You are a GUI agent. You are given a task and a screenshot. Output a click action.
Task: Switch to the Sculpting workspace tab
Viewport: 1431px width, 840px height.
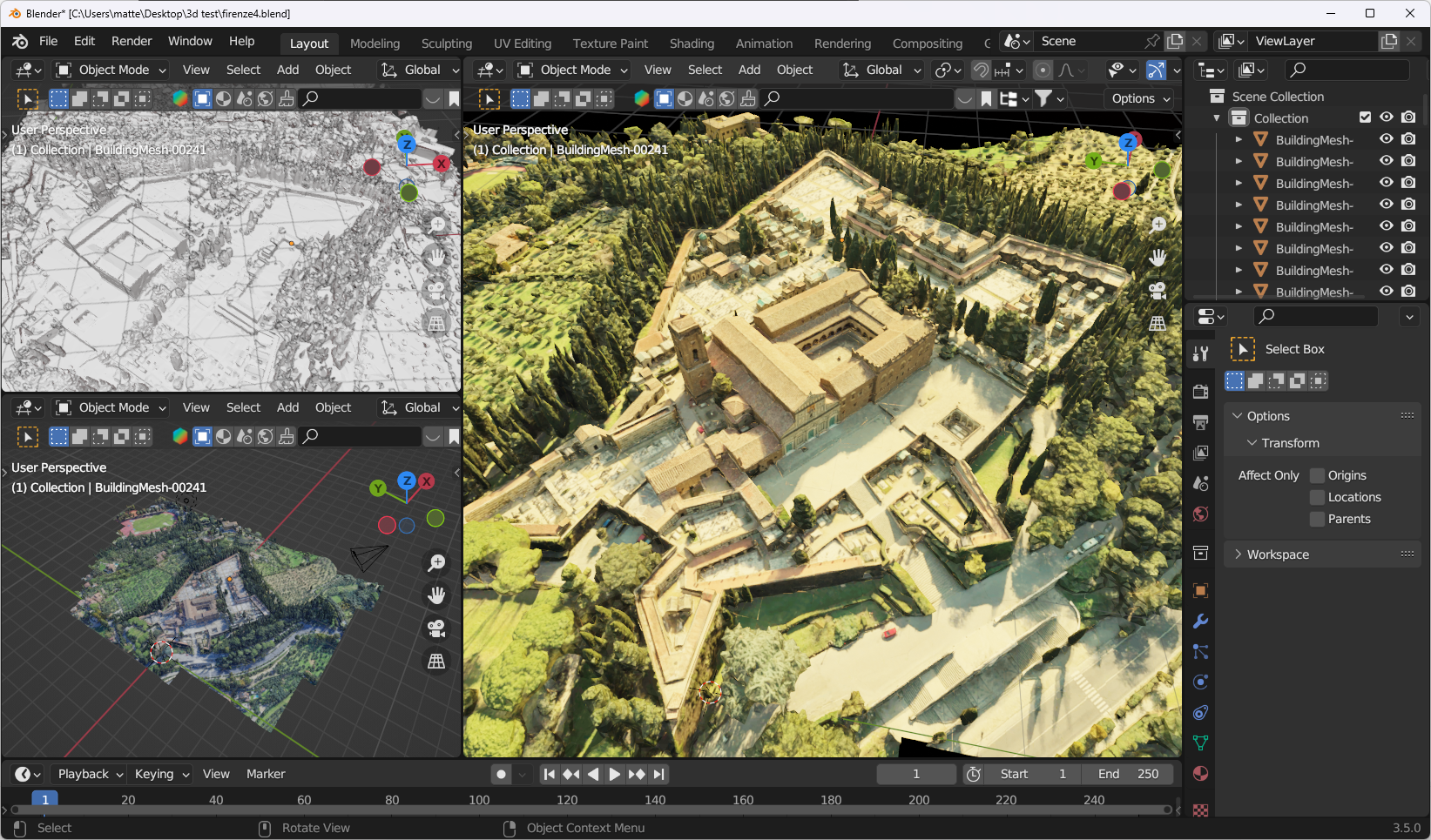coord(447,44)
